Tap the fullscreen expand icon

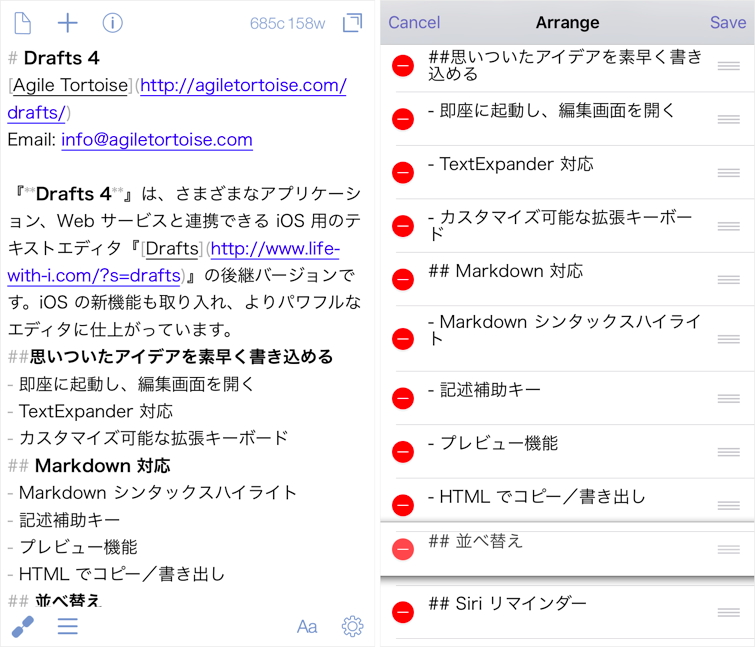pos(352,23)
